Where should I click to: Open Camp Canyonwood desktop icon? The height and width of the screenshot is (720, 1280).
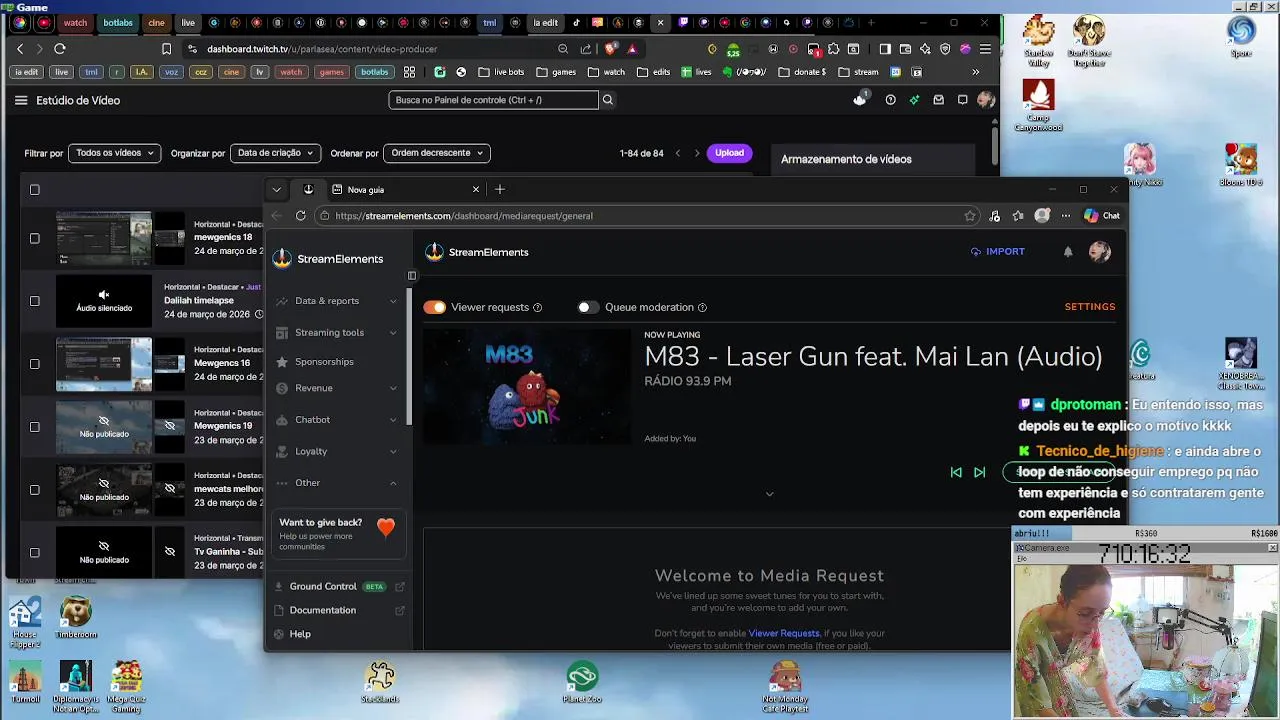tap(1038, 105)
